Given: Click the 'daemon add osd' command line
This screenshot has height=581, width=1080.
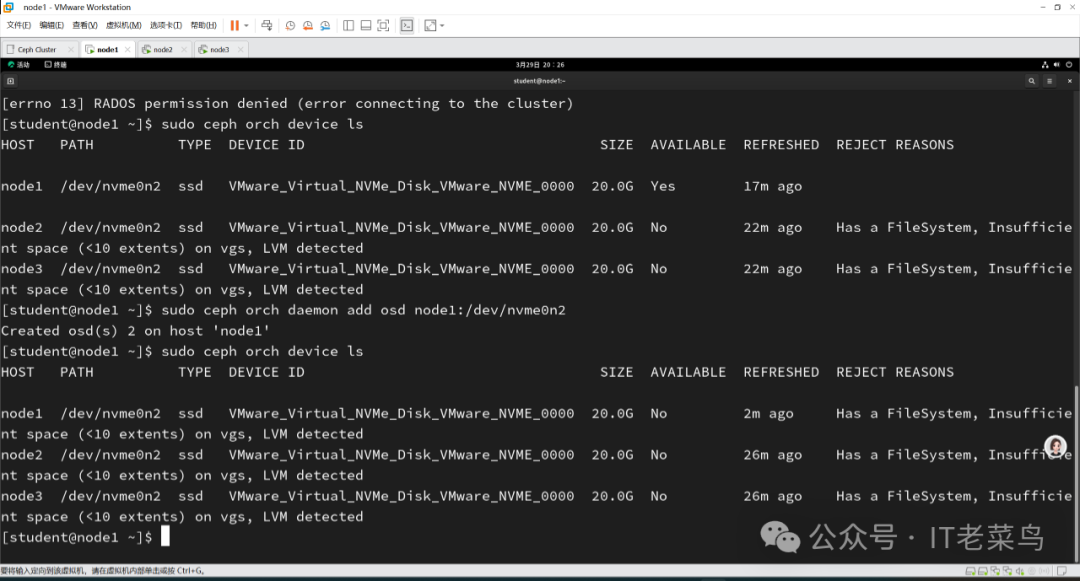Looking at the screenshot, I should tap(283, 310).
